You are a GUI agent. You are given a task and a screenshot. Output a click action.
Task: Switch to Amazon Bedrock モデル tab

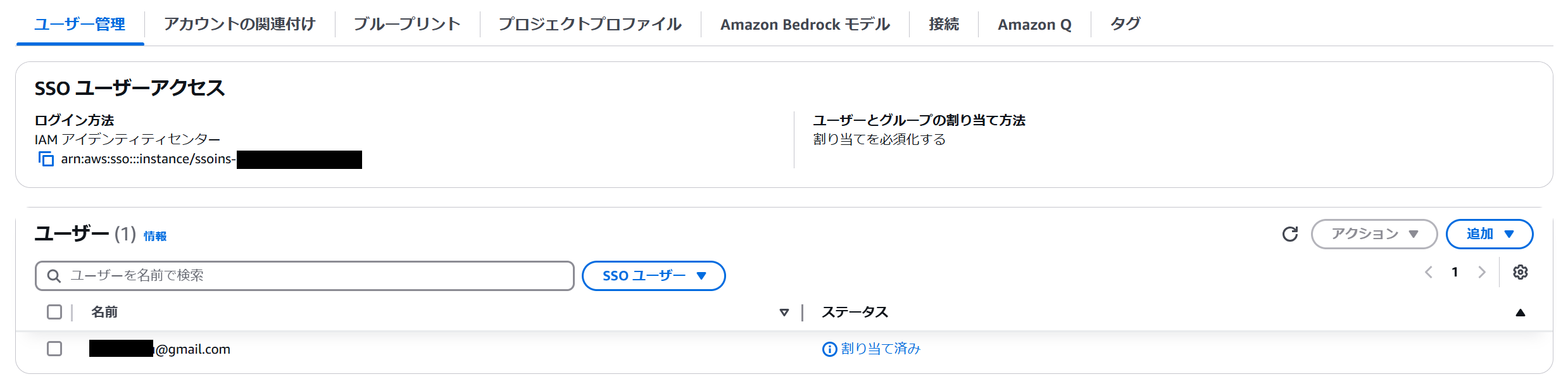click(805, 24)
